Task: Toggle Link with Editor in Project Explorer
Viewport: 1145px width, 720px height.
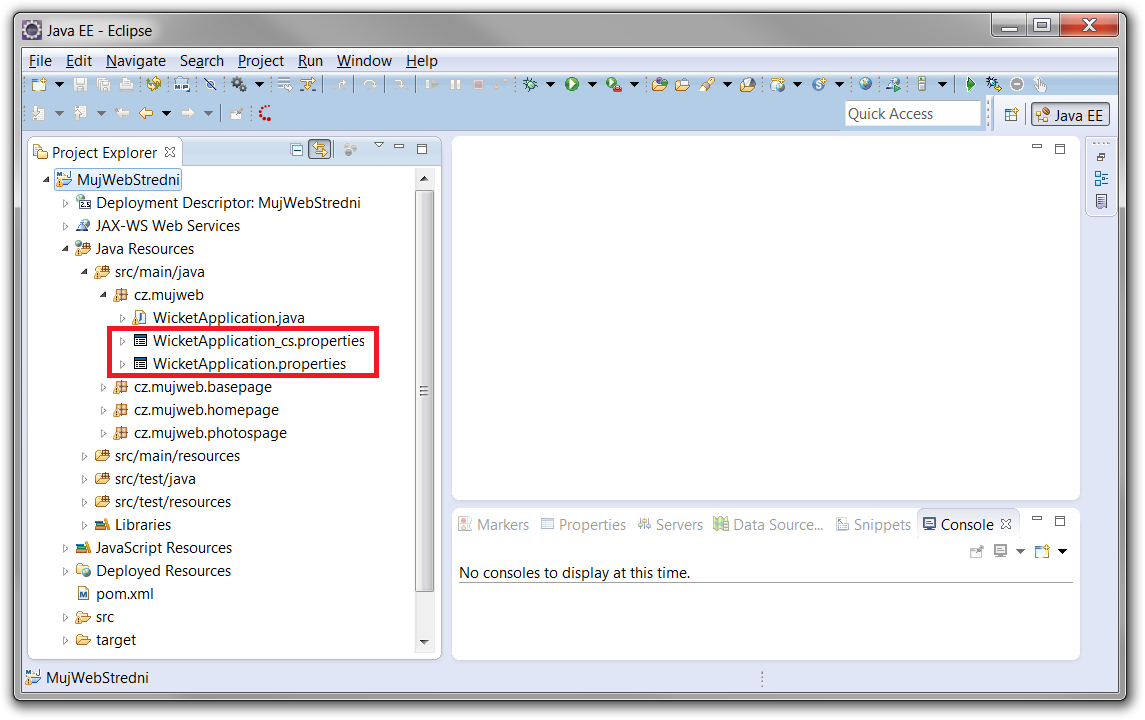Action: coord(320,150)
